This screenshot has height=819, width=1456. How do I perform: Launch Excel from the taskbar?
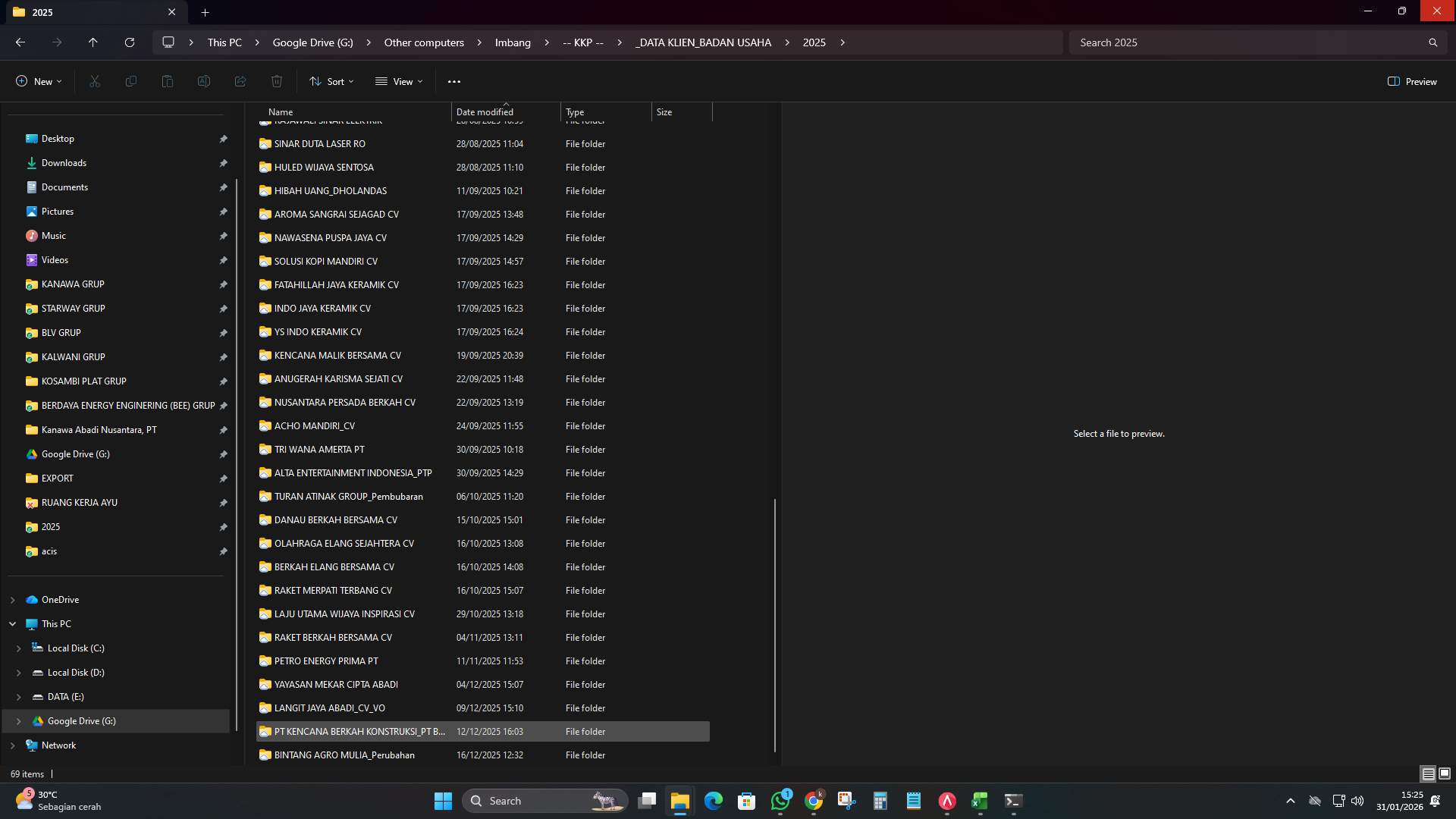978,800
